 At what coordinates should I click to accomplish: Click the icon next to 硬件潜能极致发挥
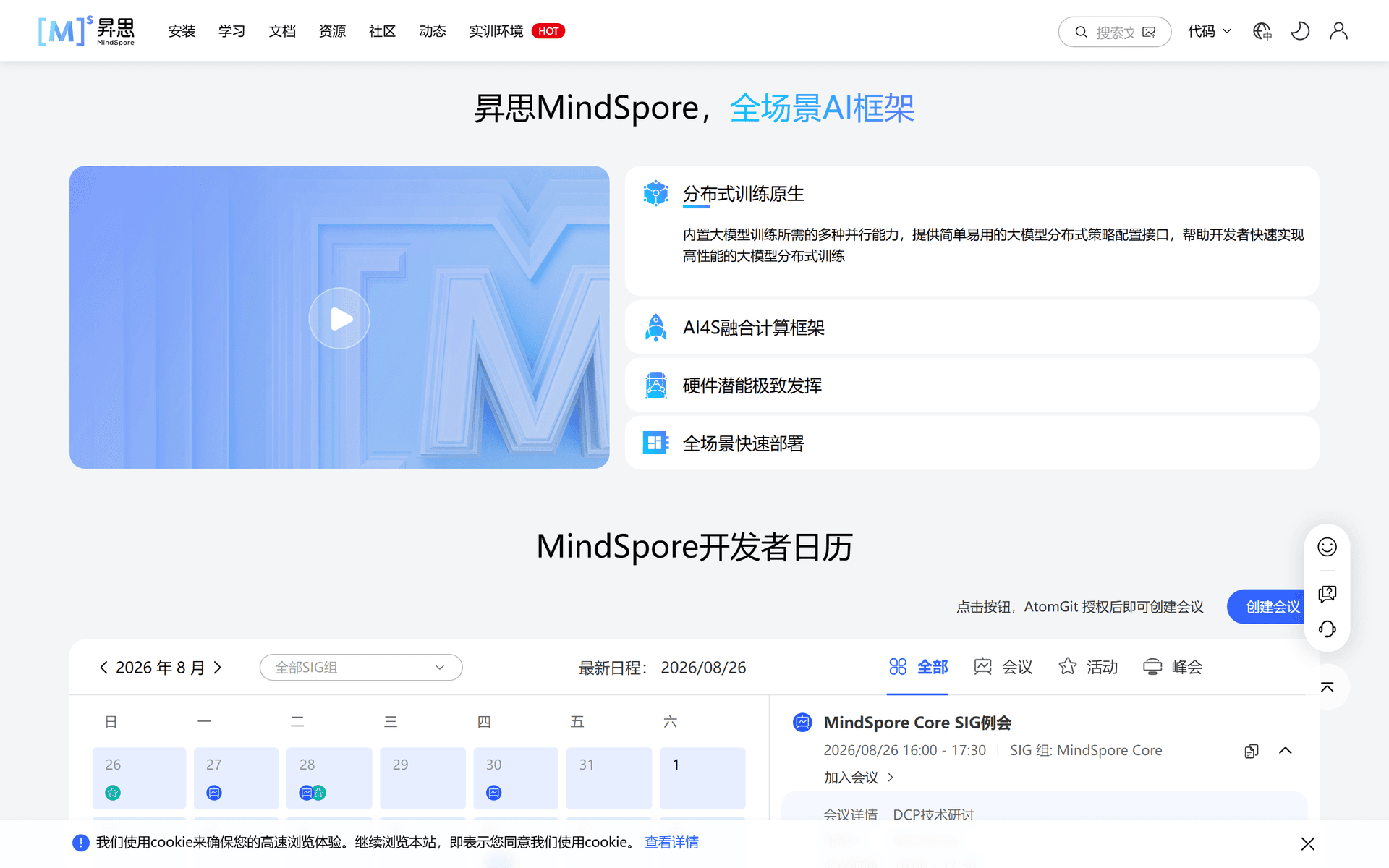(655, 386)
